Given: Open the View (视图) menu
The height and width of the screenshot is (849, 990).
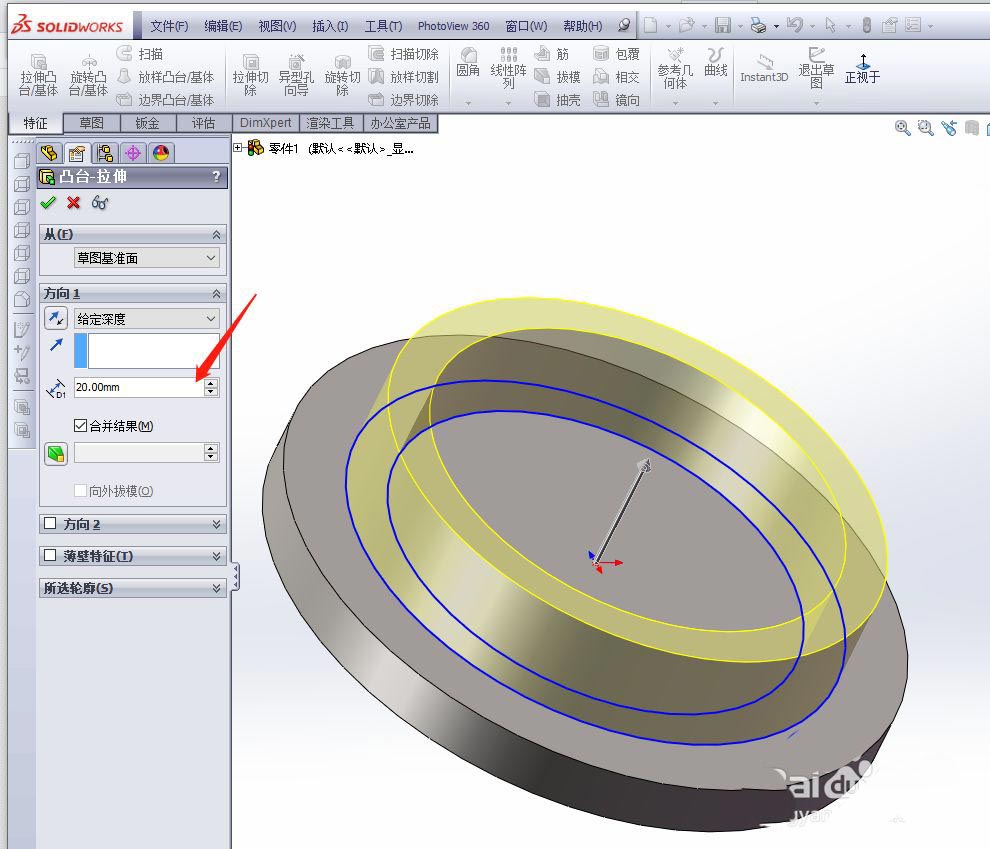Looking at the screenshot, I should [277, 25].
